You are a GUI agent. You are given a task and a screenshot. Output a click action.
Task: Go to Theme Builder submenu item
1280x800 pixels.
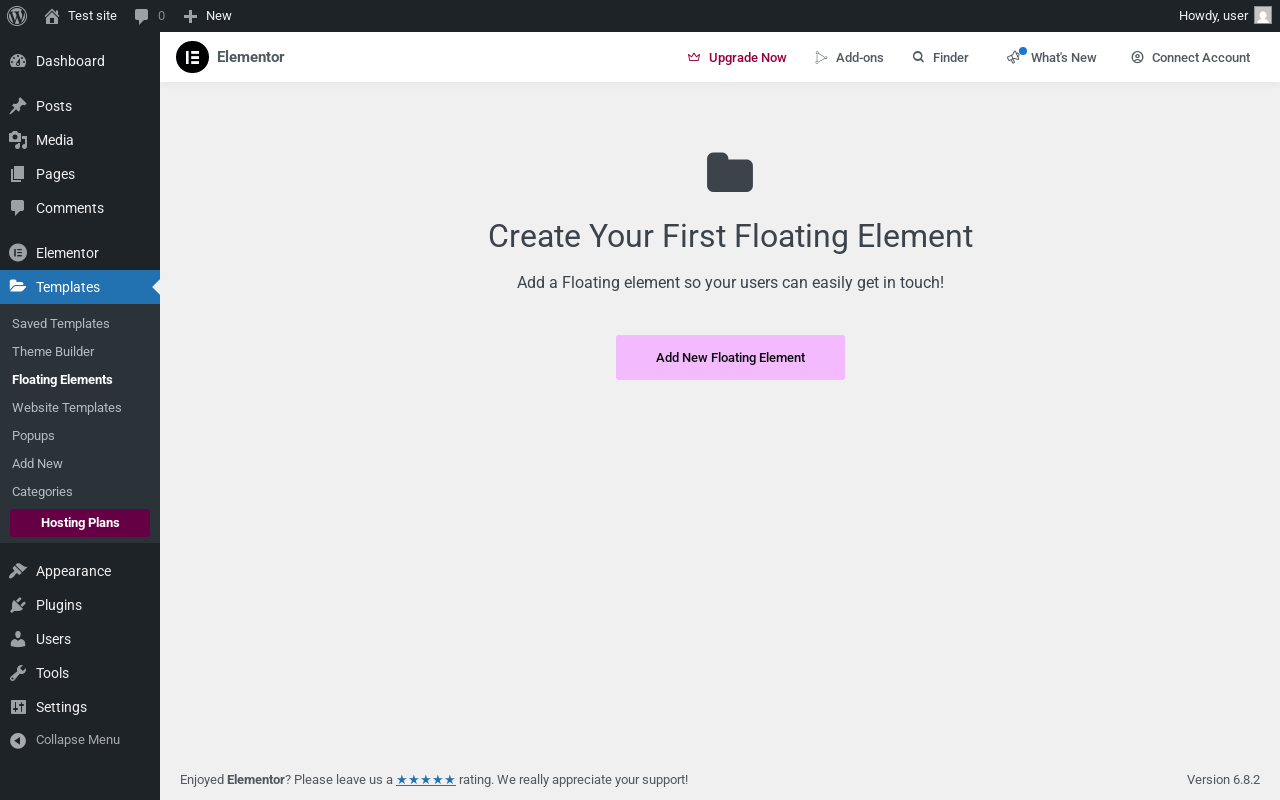(x=53, y=352)
